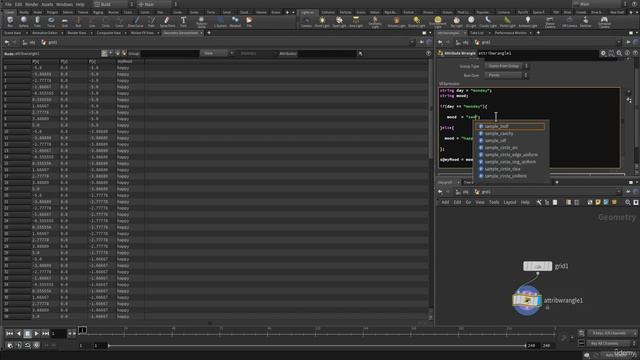Open the parameter pane help icon
This screenshot has width=640, height=360.
coord(635,53)
